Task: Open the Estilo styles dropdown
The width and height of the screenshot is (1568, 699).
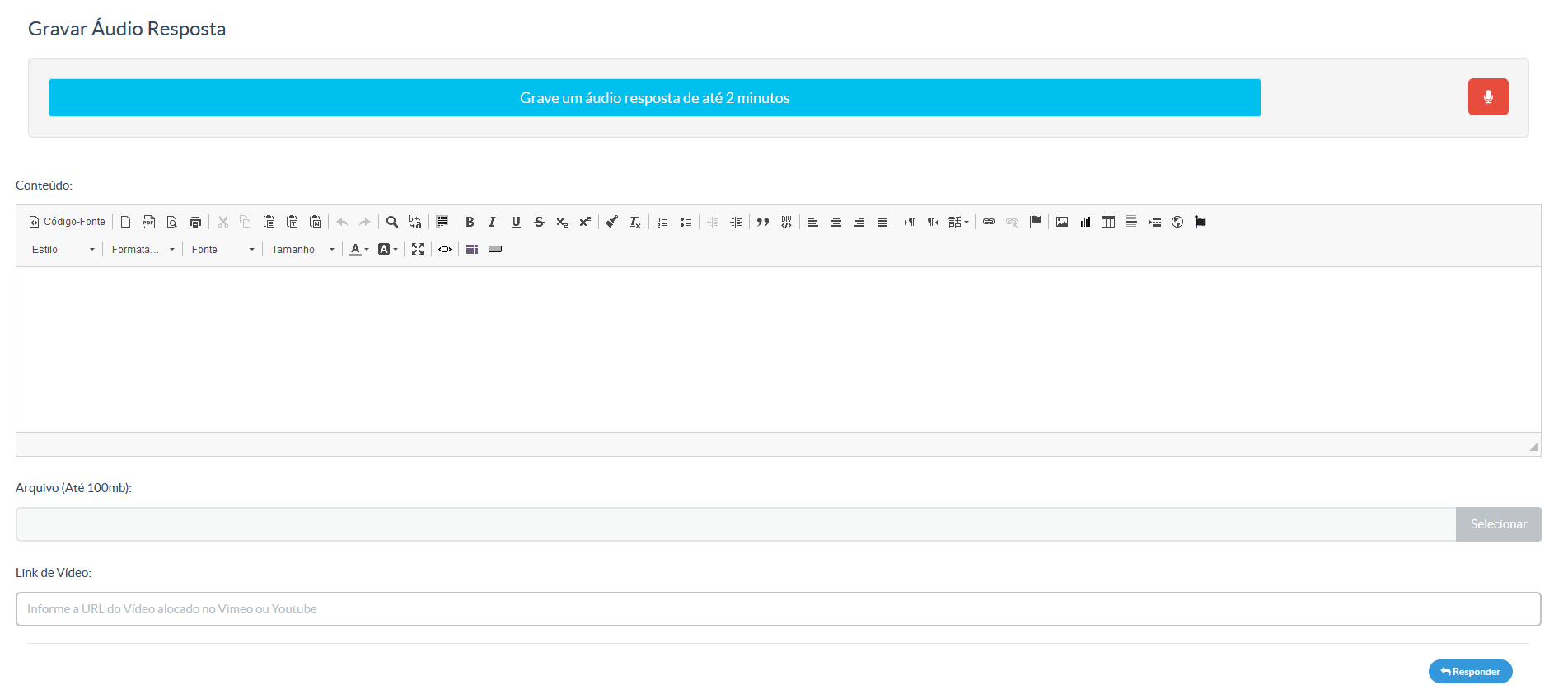Action: [x=63, y=250]
